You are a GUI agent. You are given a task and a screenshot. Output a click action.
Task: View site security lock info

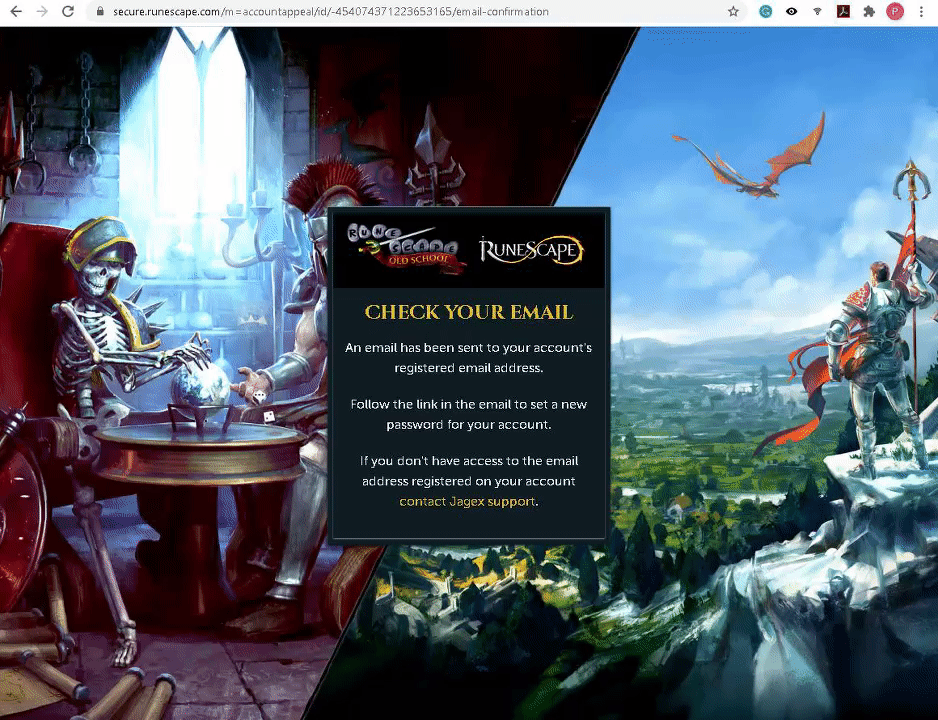(x=100, y=11)
